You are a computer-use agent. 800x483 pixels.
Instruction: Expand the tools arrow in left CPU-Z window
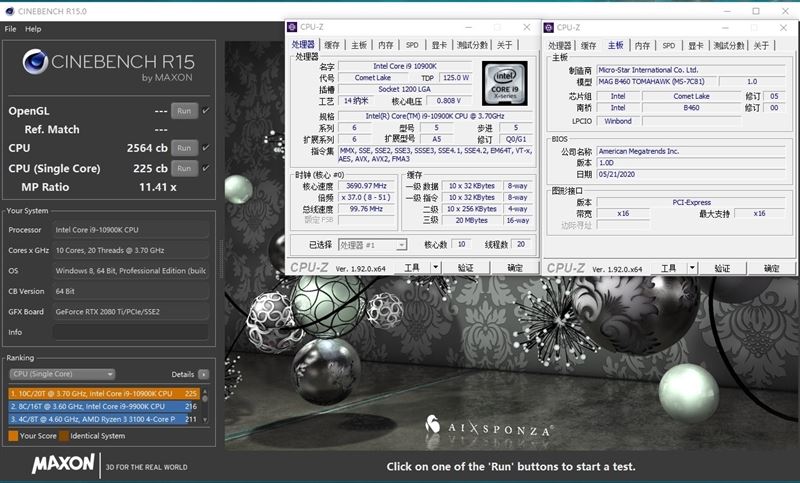point(436,267)
